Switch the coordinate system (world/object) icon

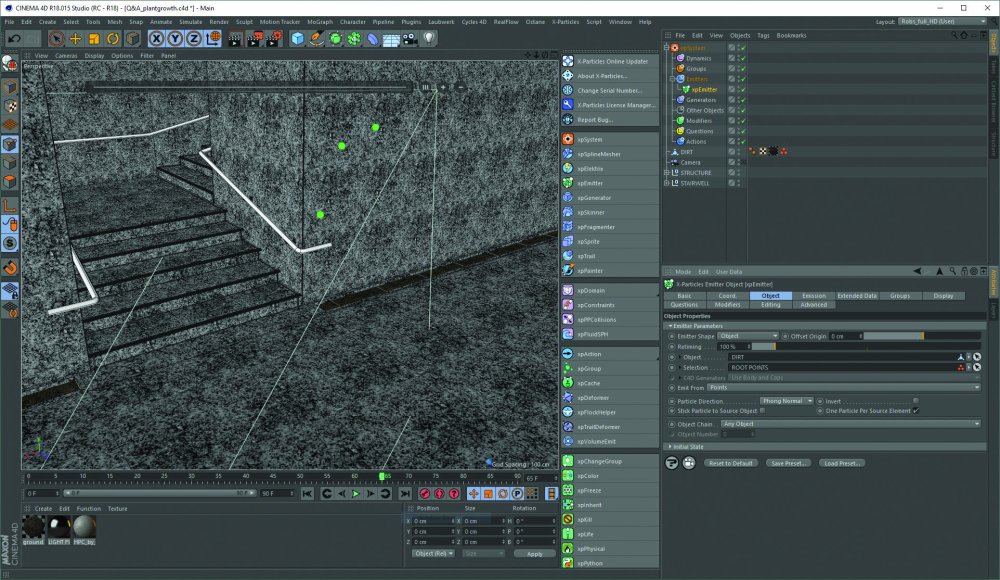click(213, 39)
